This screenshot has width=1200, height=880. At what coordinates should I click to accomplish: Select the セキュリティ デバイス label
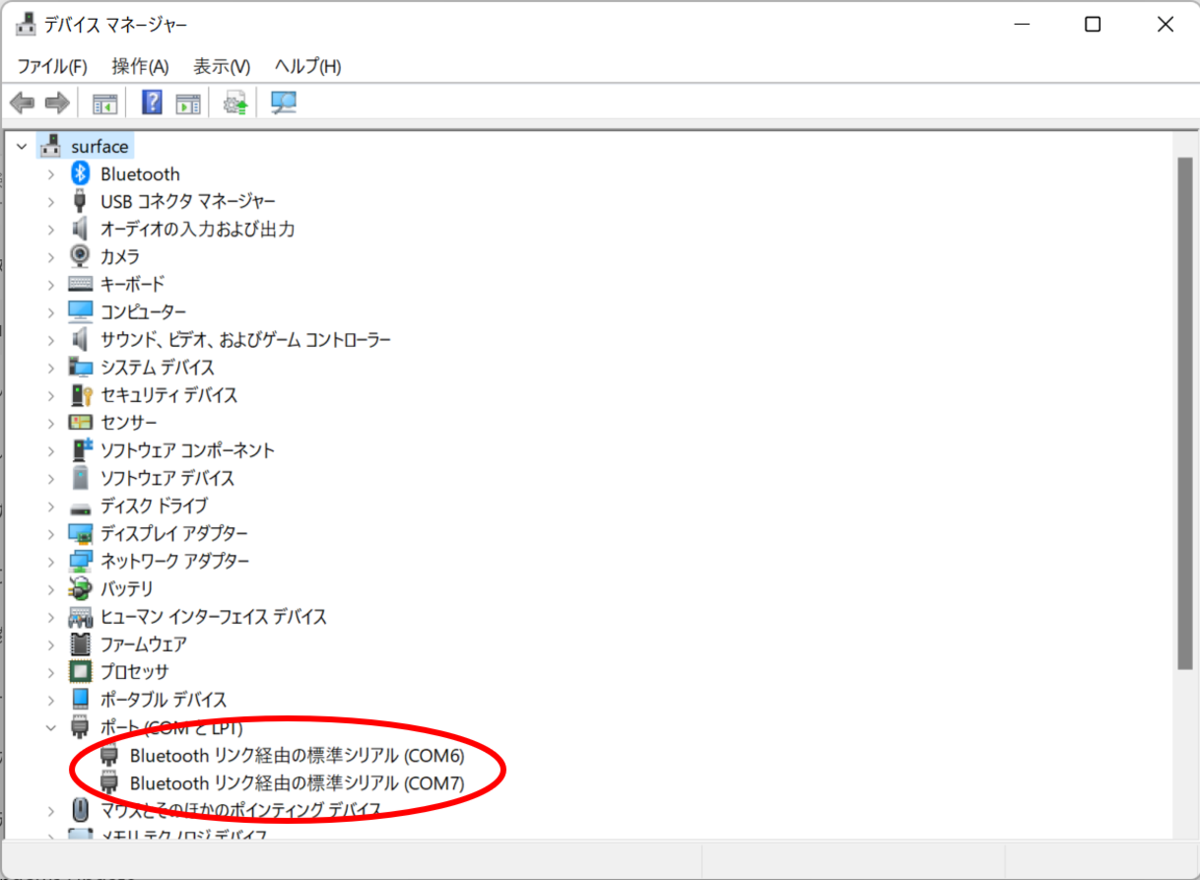click(169, 395)
